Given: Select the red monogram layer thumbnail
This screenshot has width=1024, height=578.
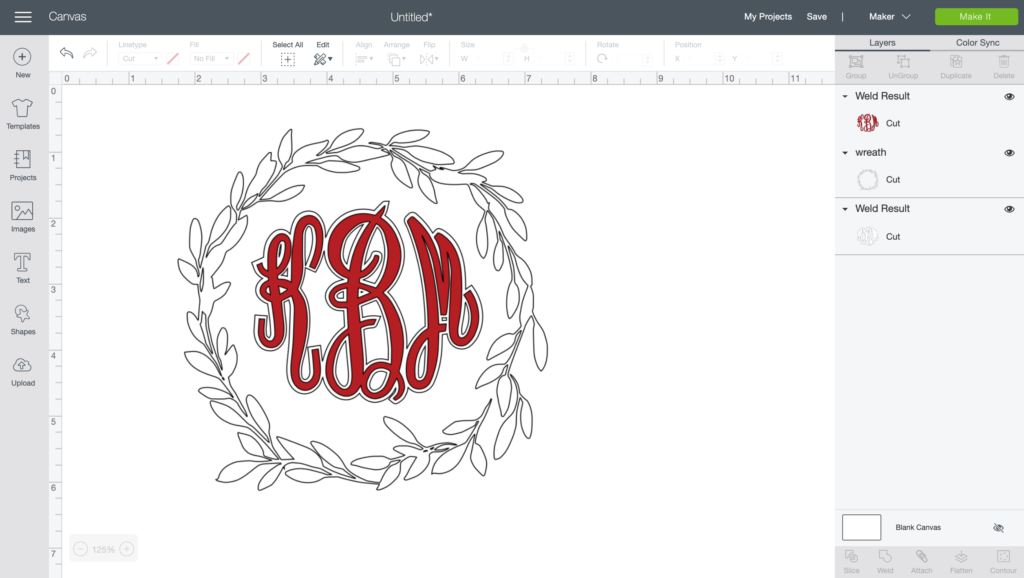Looking at the screenshot, I should (867, 123).
